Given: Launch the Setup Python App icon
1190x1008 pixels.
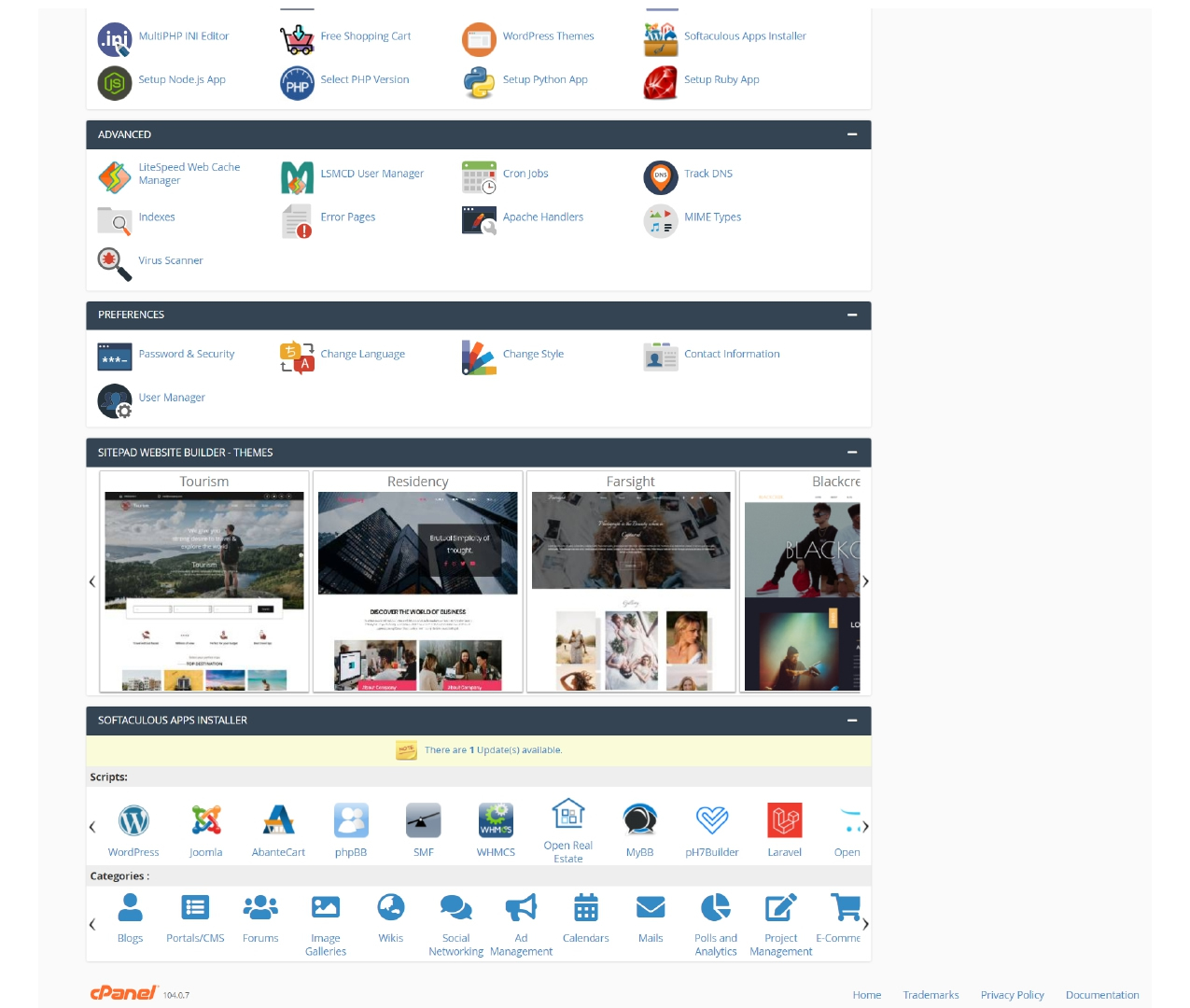Looking at the screenshot, I should [479, 82].
